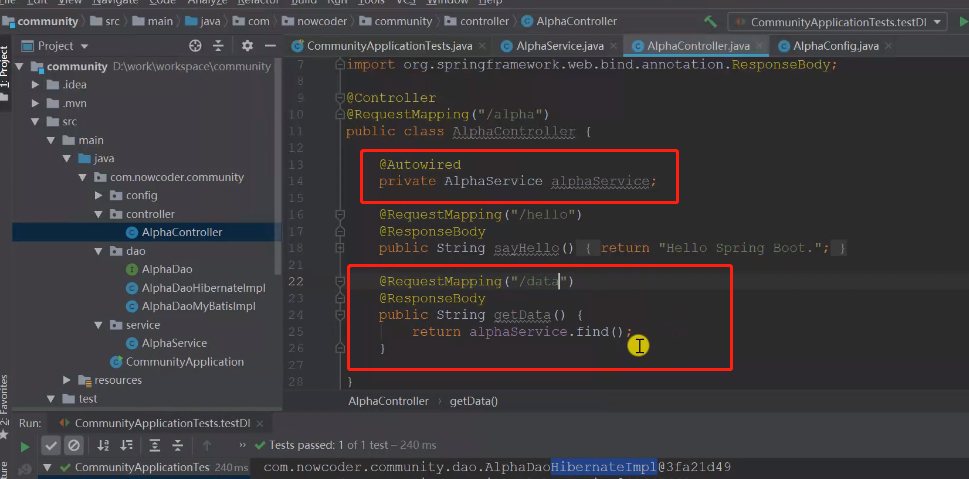Toggle Show Ignored tests button
Viewport: 969px width, 479px height.
(74, 445)
